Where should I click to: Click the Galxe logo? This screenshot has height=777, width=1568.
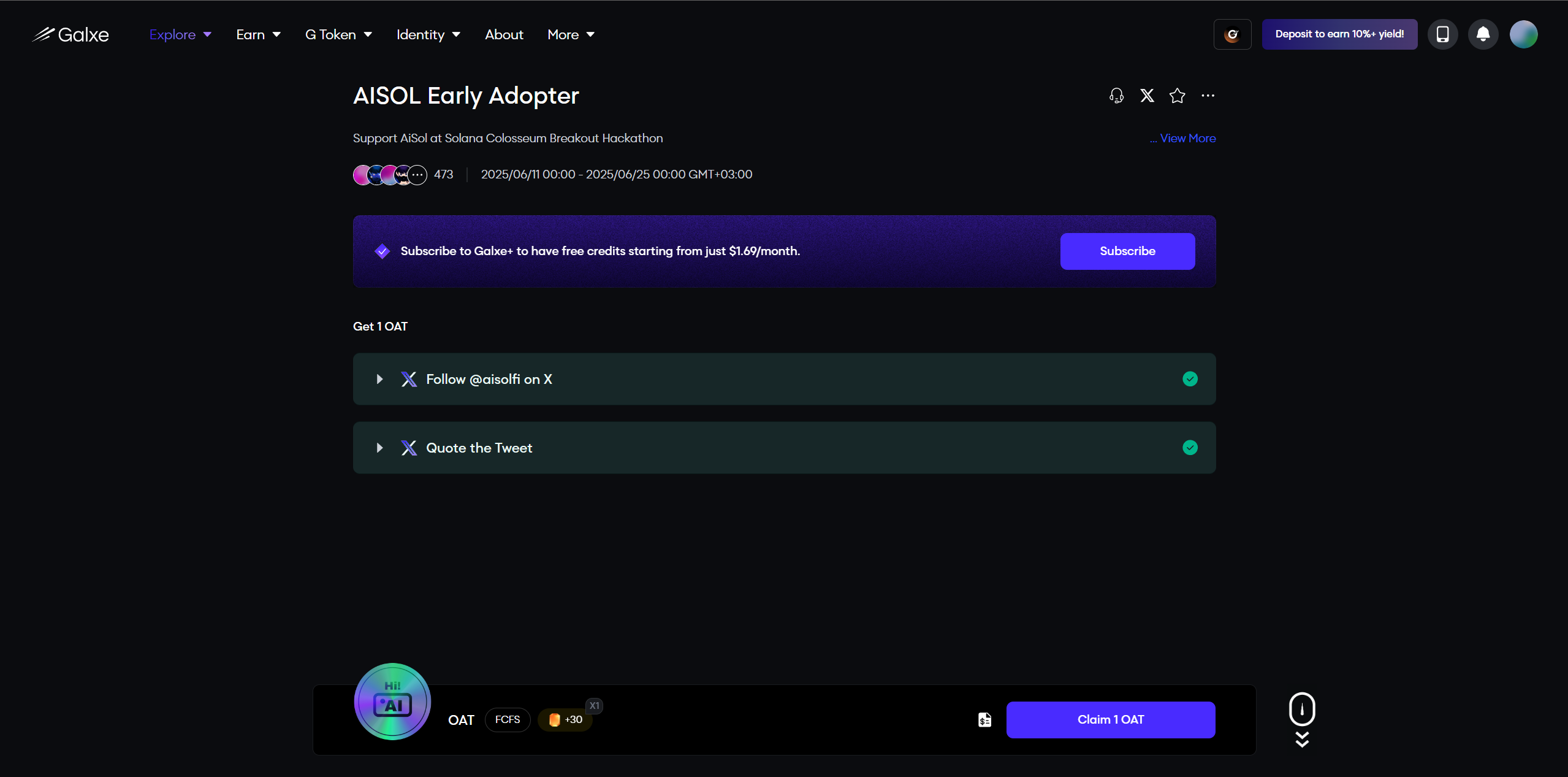click(x=70, y=34)
